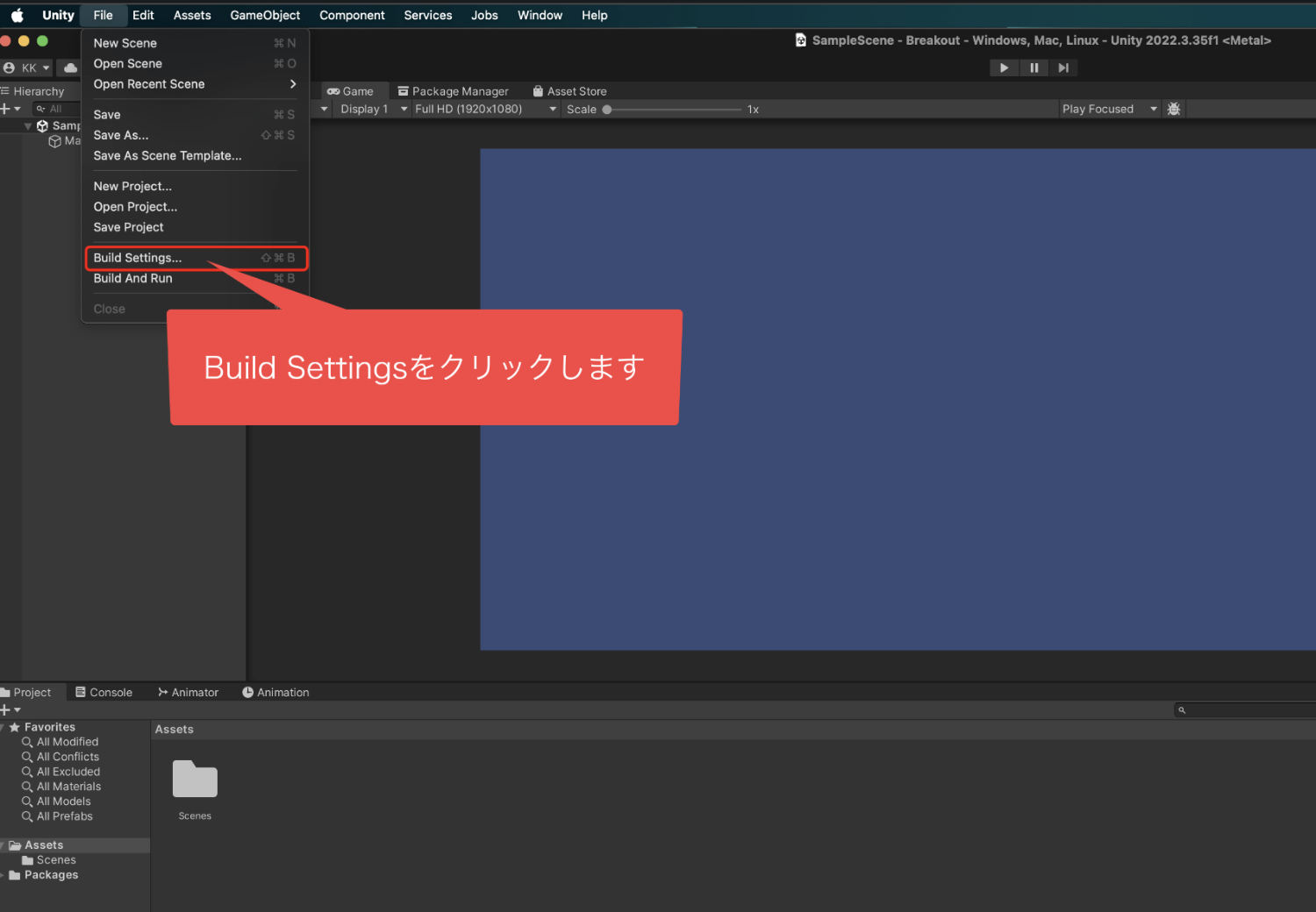Open the Apple menu
This screenshot has width=1316, height=912.
pos(17,15)
